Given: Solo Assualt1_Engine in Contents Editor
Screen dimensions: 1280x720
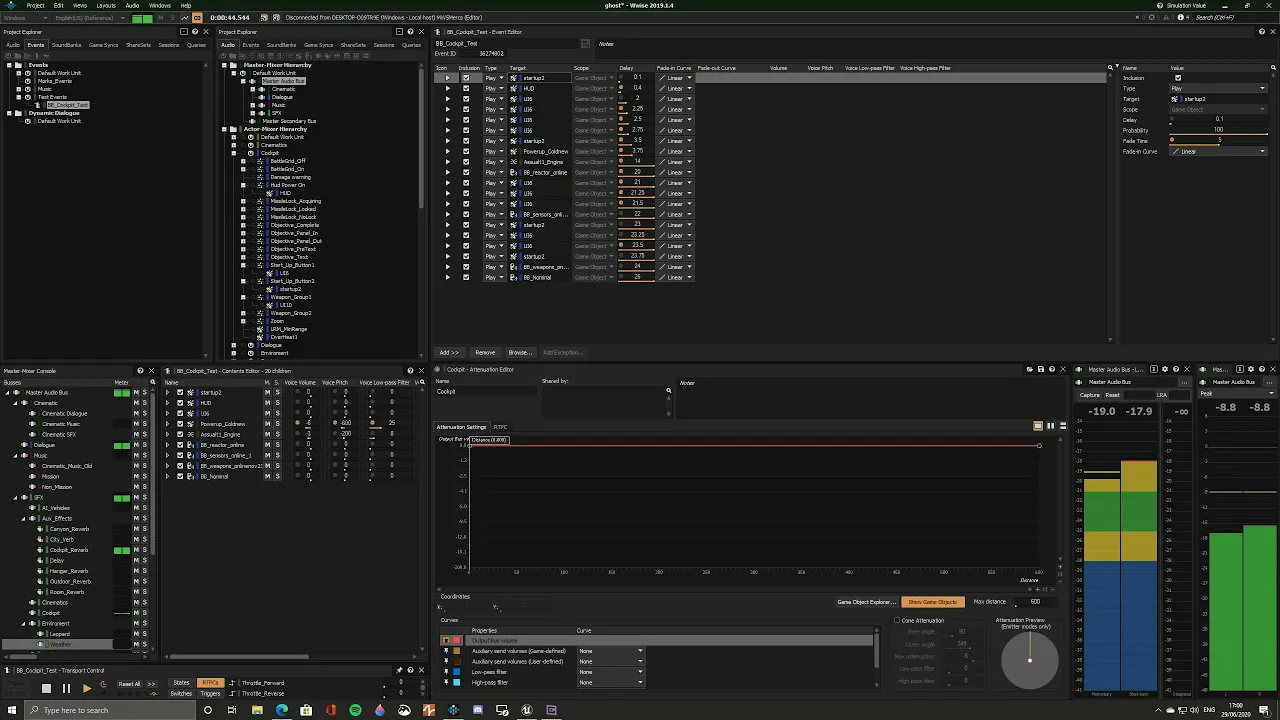Looking at the screenshot, I should tap(277, 434).
